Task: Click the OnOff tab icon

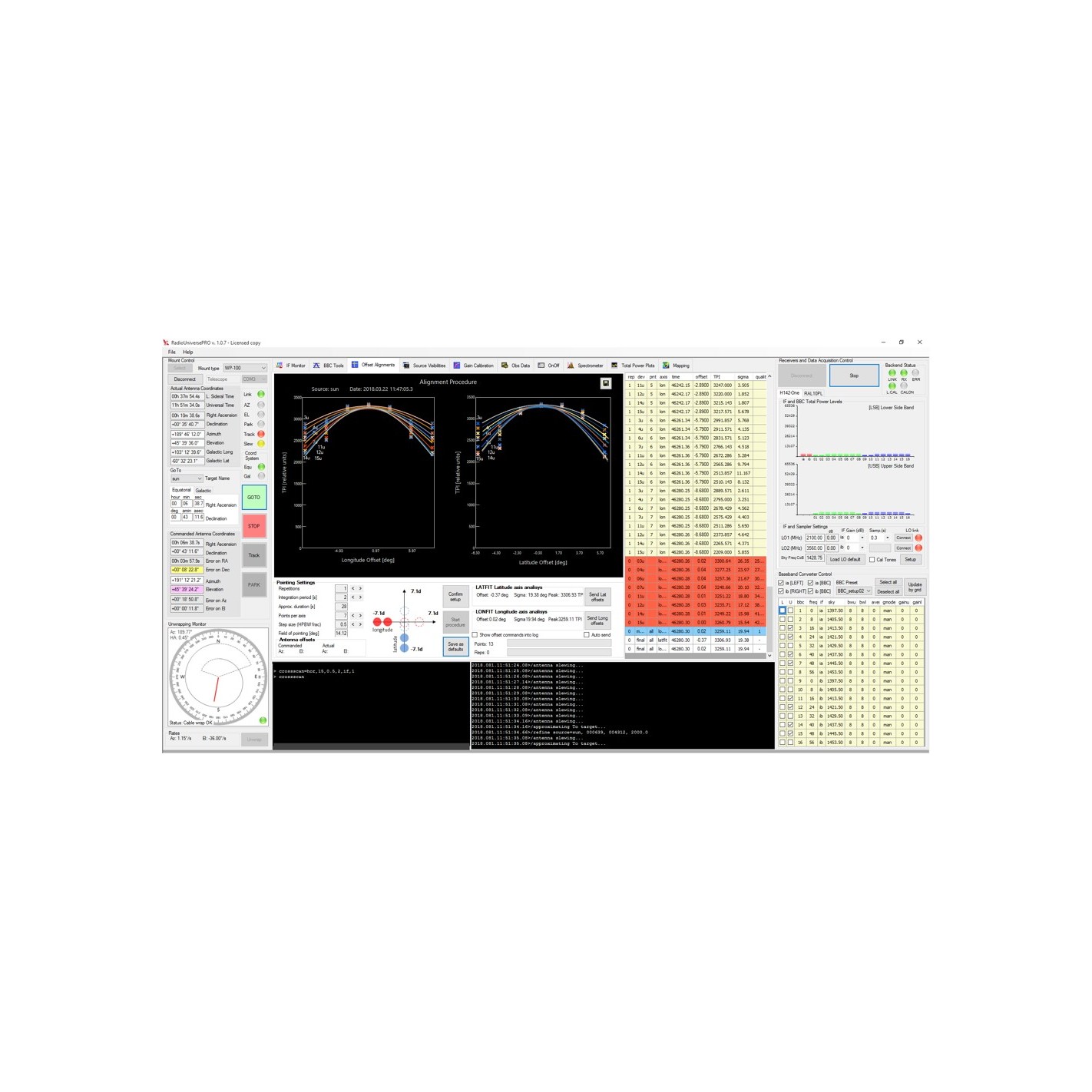Action: tap(541, 366)
